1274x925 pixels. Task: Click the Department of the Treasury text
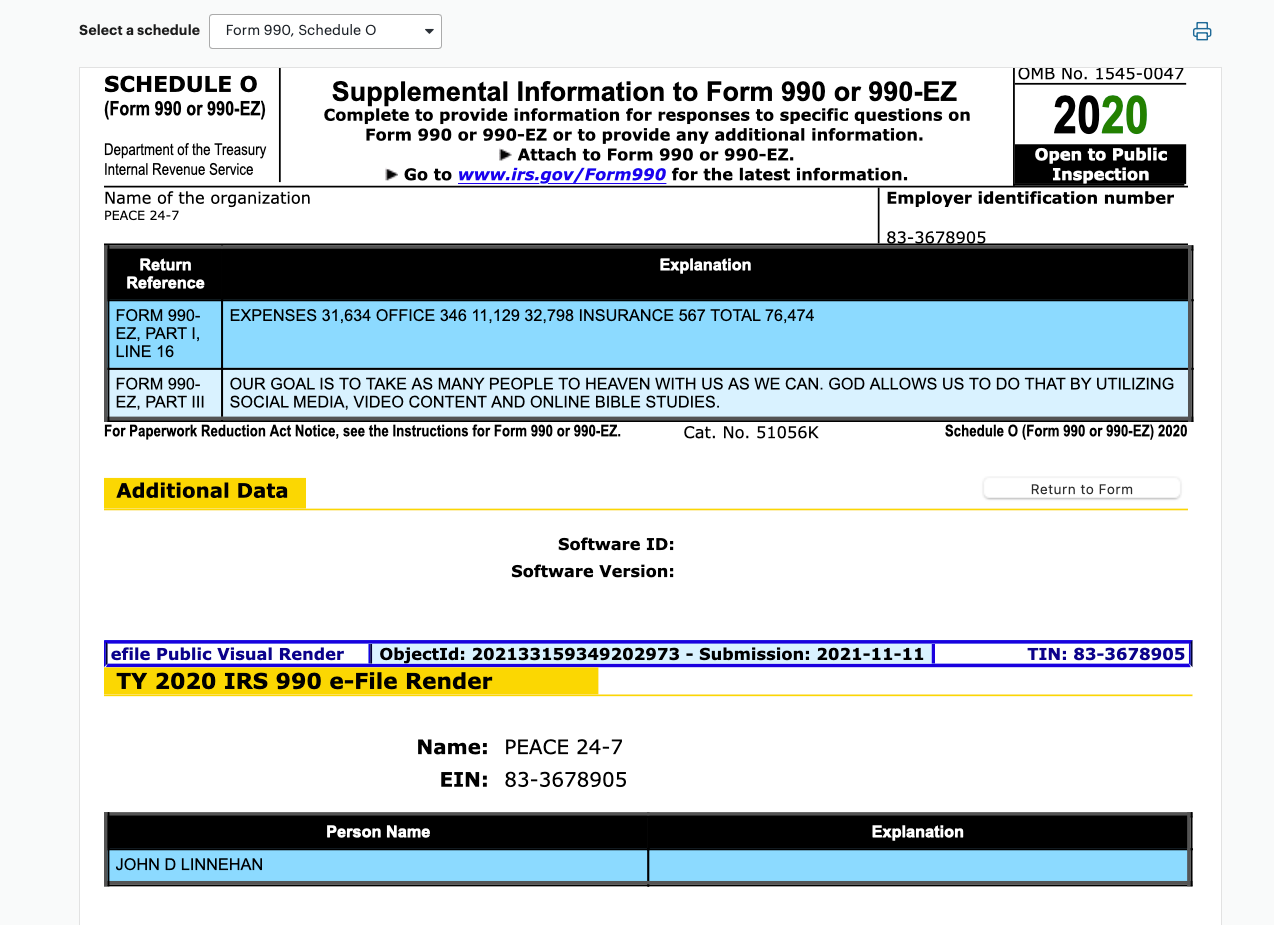pos(185,150)
